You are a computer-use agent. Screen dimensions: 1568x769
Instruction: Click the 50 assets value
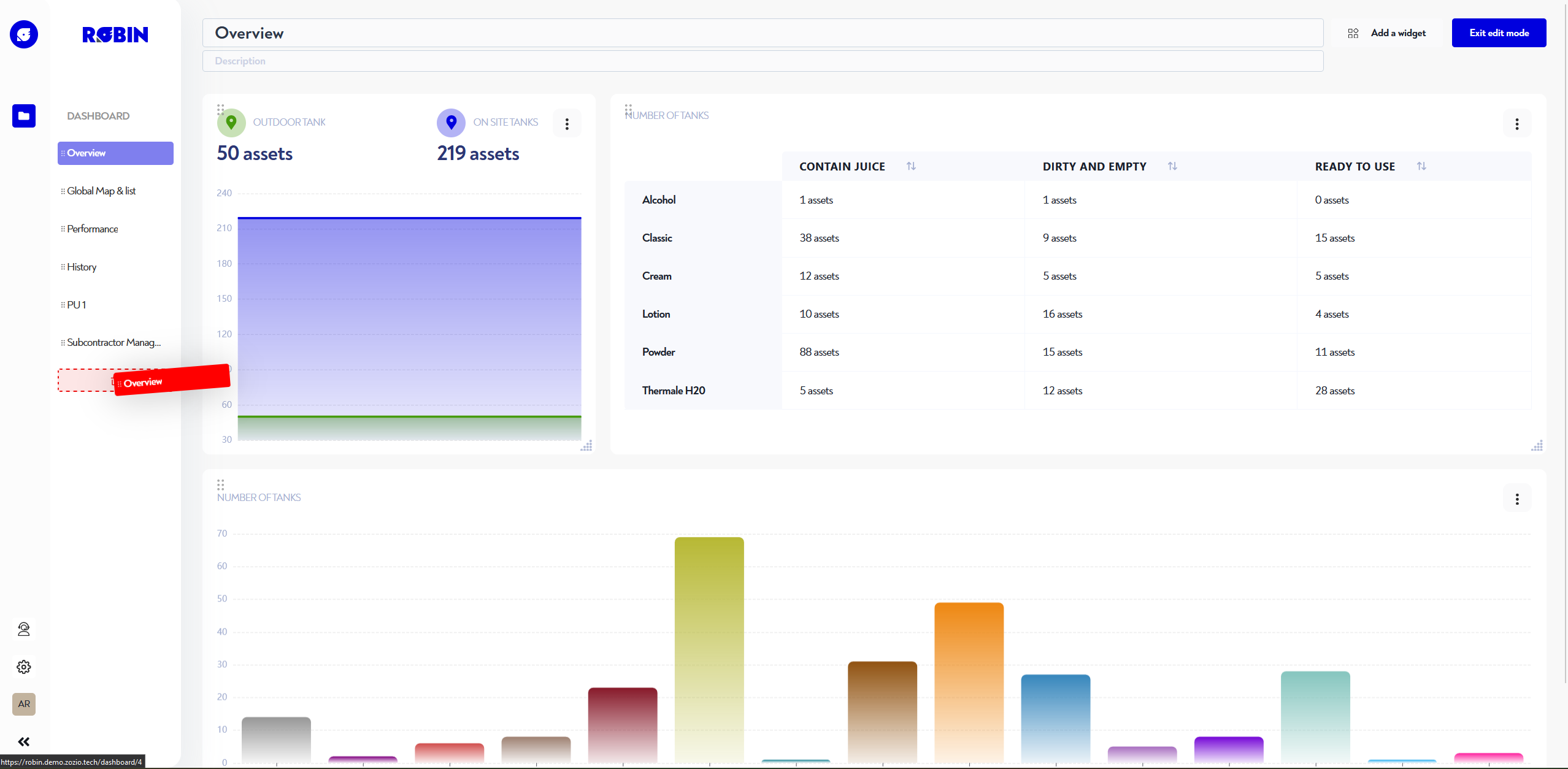(x=255, y=153)
